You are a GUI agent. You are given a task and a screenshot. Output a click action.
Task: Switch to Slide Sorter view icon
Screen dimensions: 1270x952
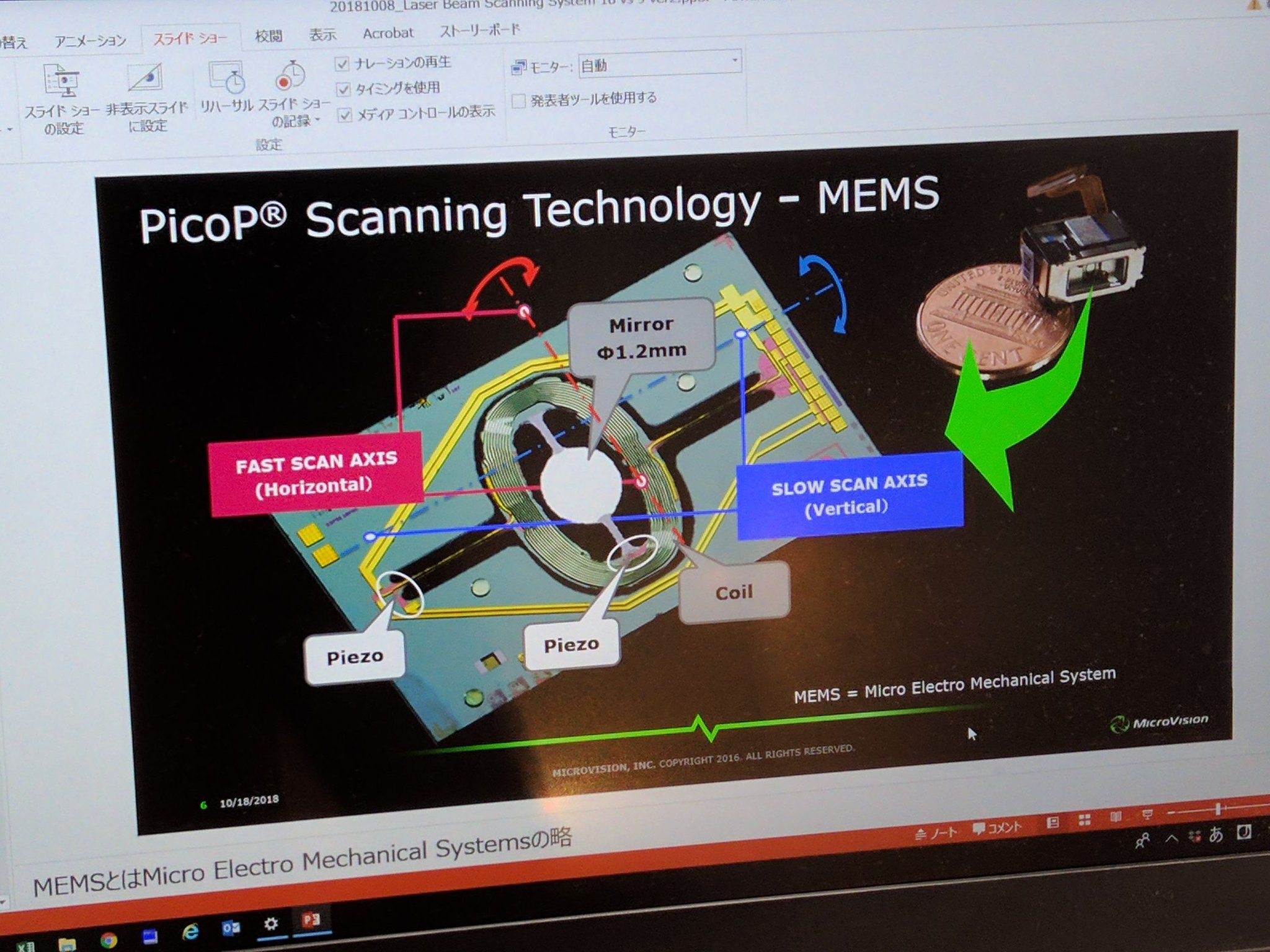pos(1084,820)
